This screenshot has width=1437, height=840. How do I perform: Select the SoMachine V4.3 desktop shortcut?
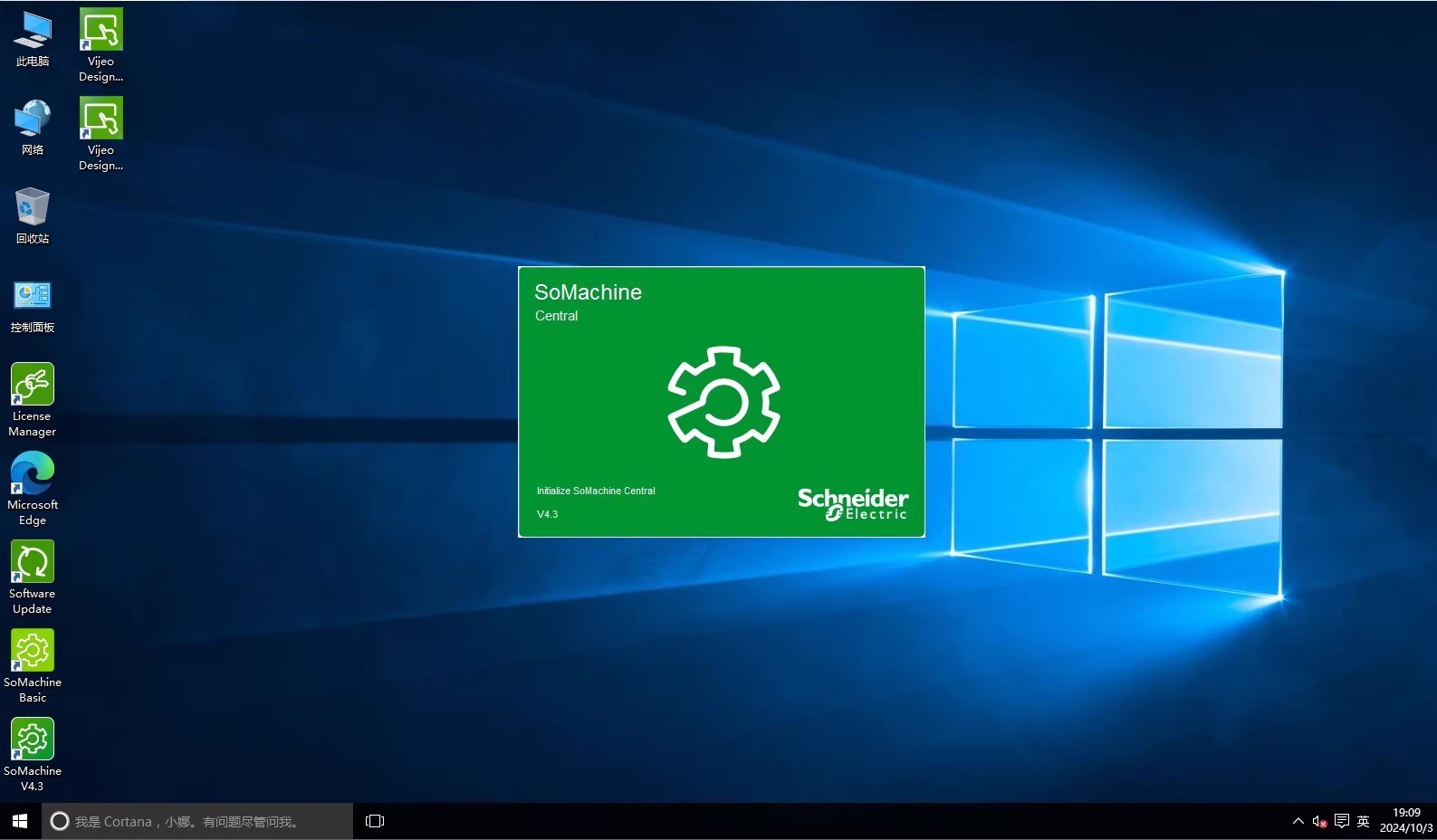[x=33, y=755]
